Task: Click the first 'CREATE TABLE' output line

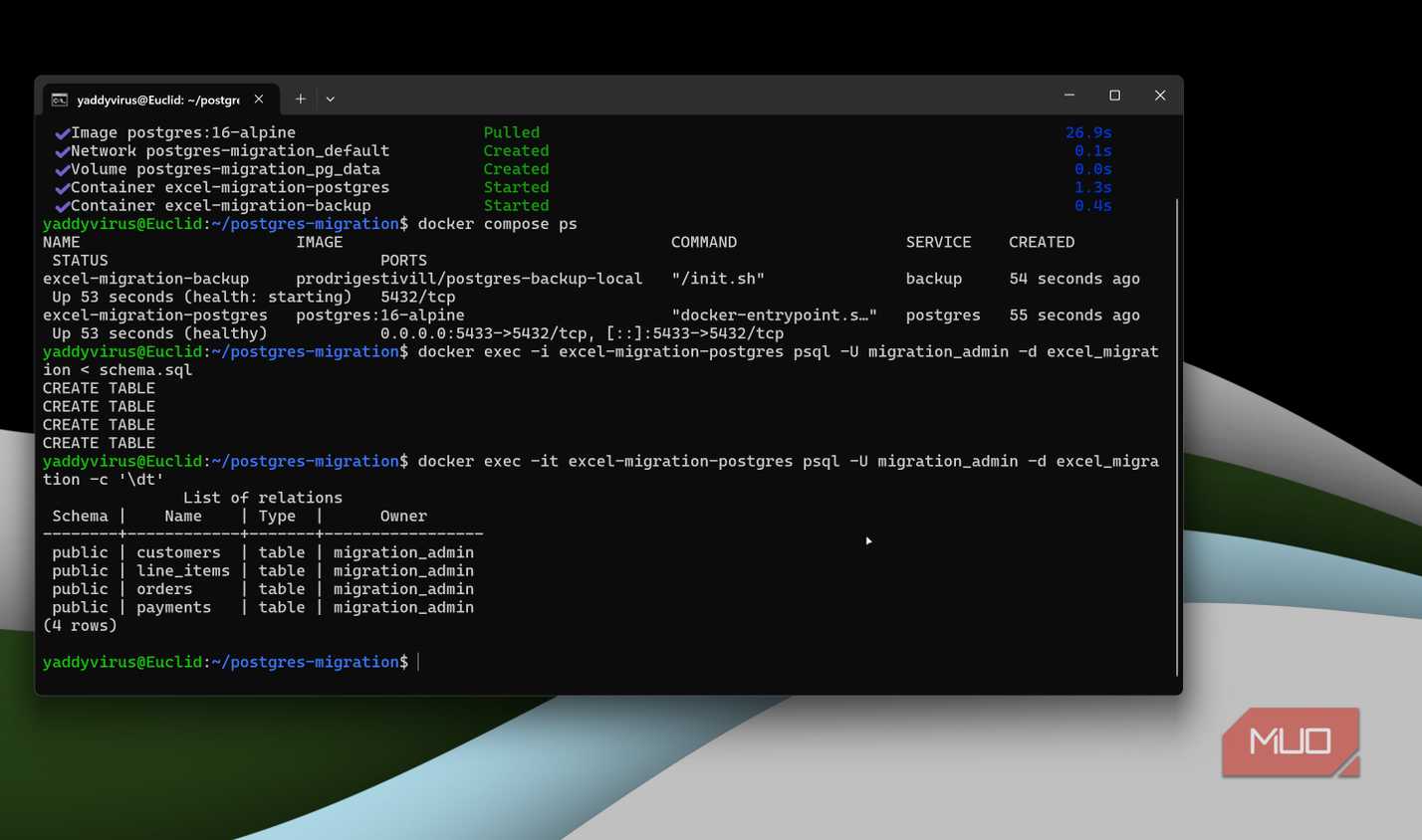Action: pos(99,388)
